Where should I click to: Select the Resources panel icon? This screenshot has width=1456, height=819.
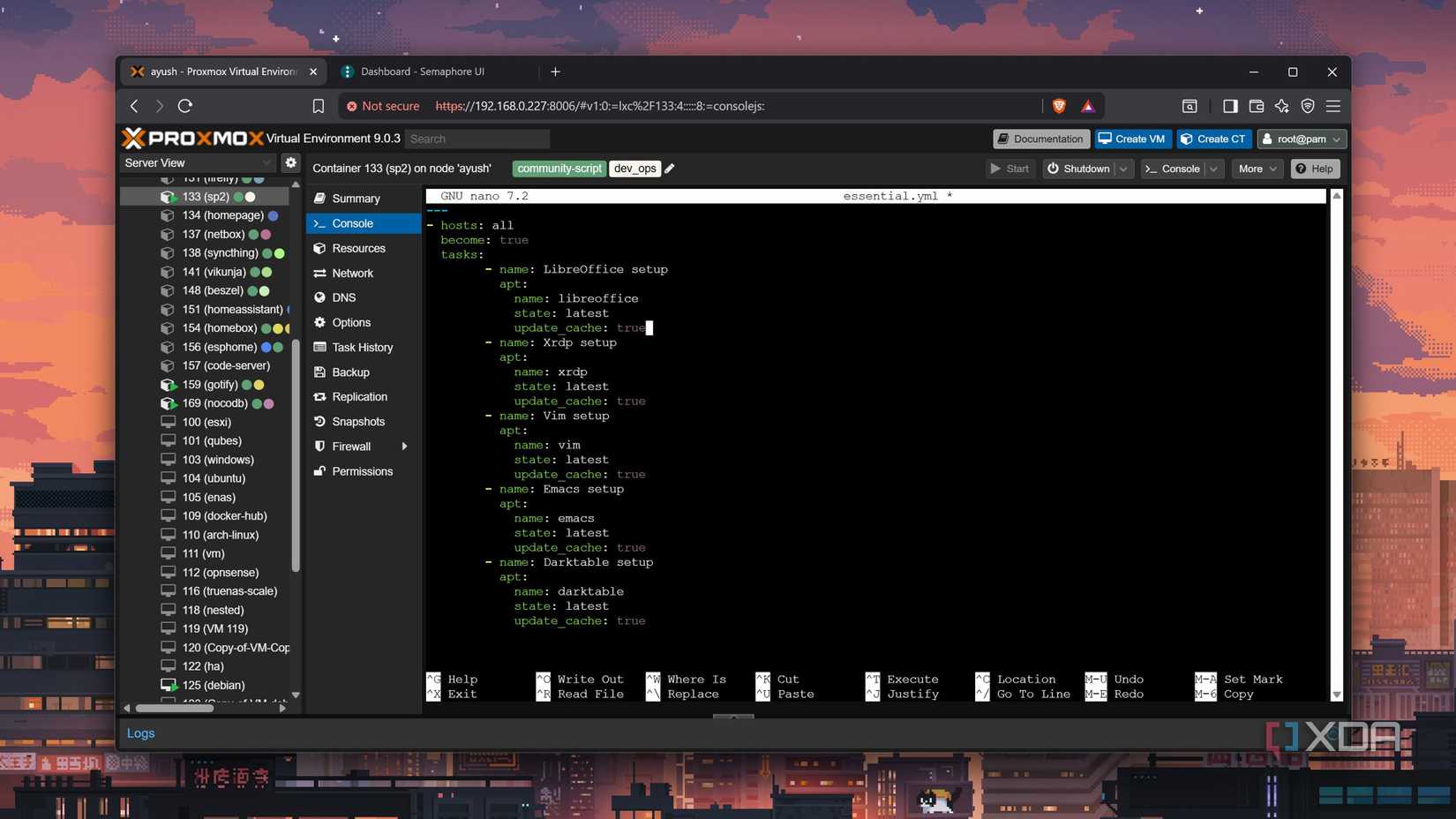320,248
